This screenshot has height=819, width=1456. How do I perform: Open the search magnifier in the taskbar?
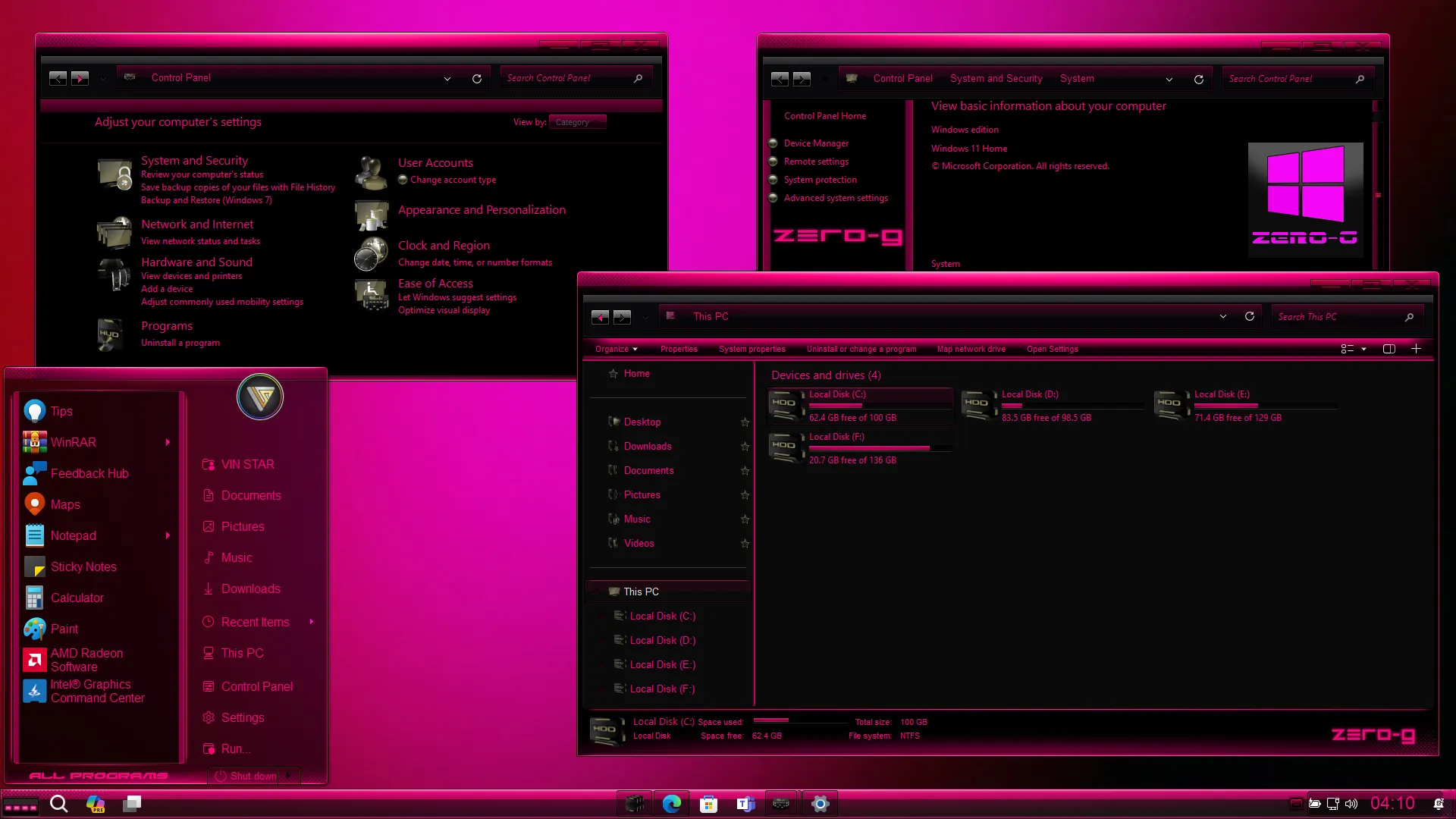[59, 803]
